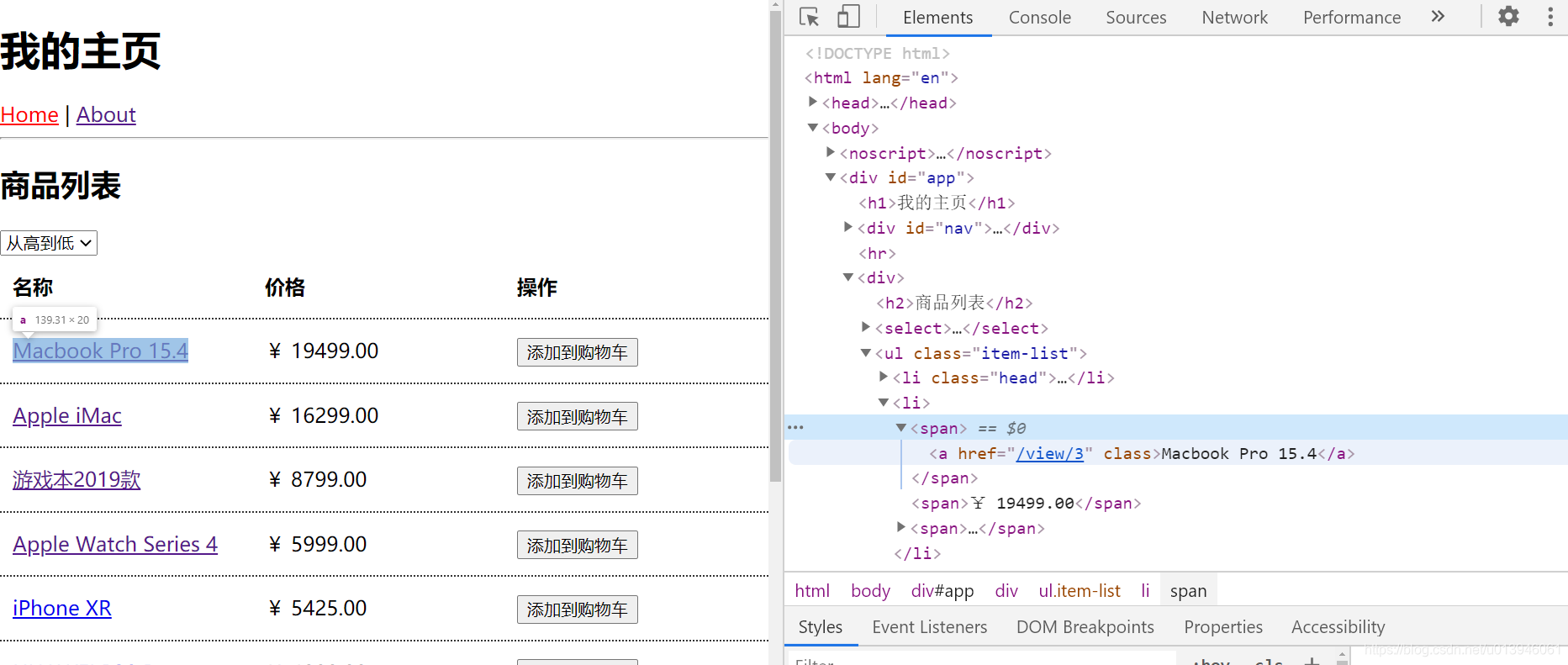Add Apple iMac to cart
Screen dimensions: 1568x665
578,416
